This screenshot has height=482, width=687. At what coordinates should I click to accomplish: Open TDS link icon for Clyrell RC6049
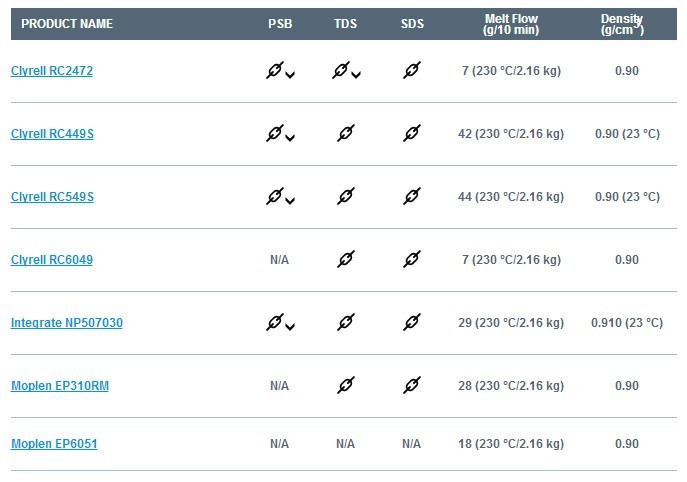pos(346,259)
